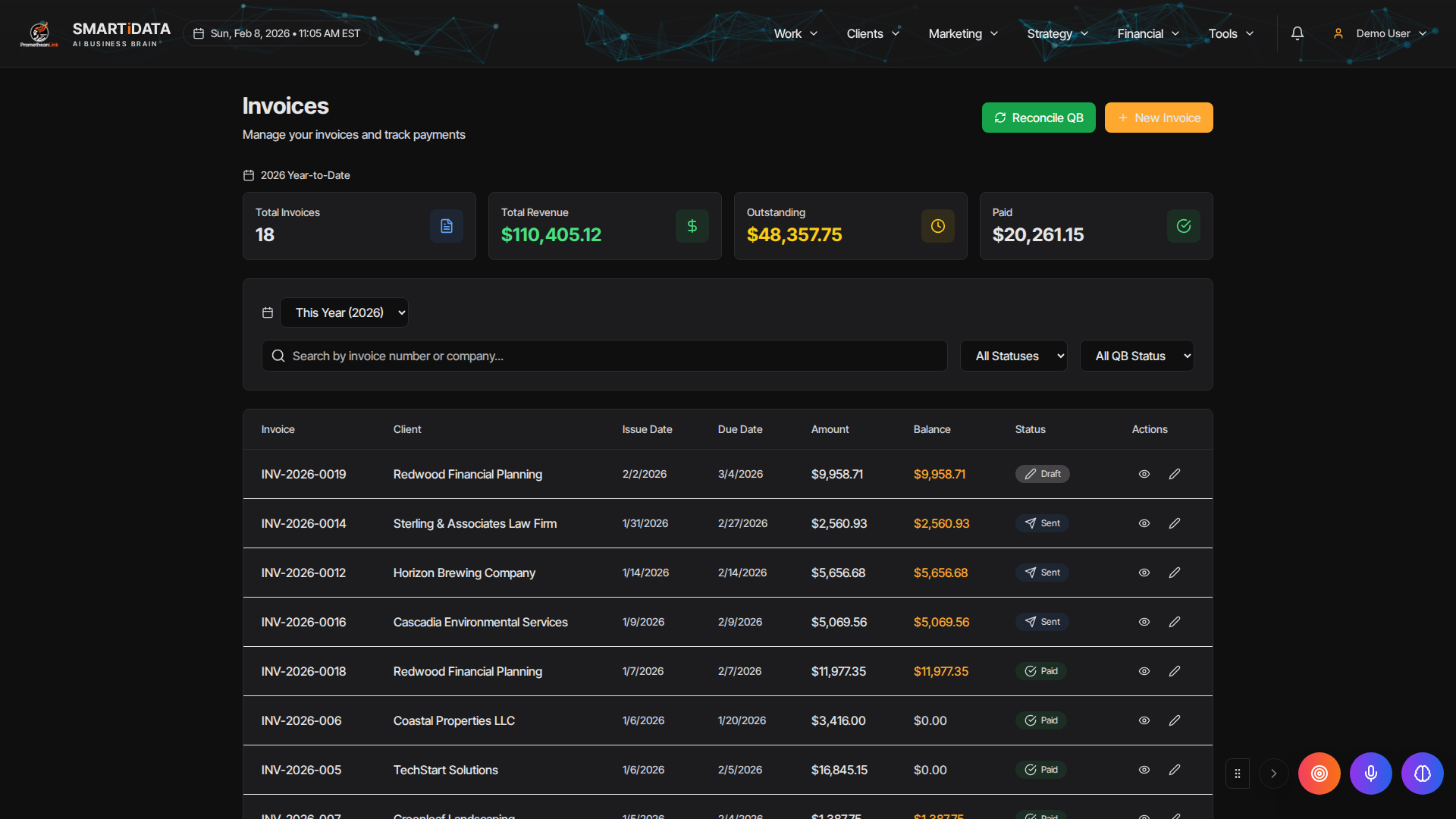Screen dimensions: 1456x819
Task: Click the invoice search input field
Action: [604, 356]
